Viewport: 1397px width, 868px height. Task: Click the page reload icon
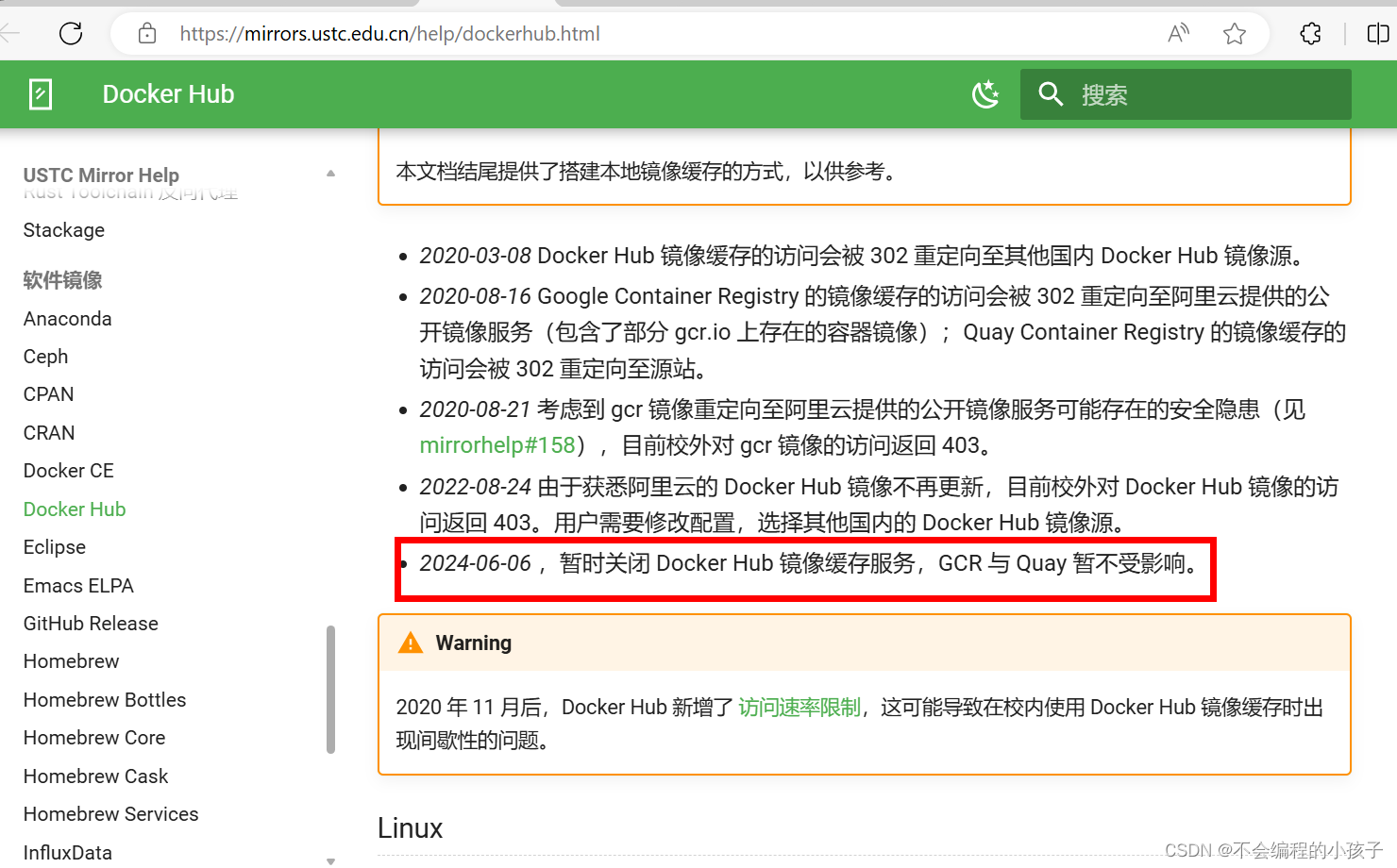[x=71, y=33]
